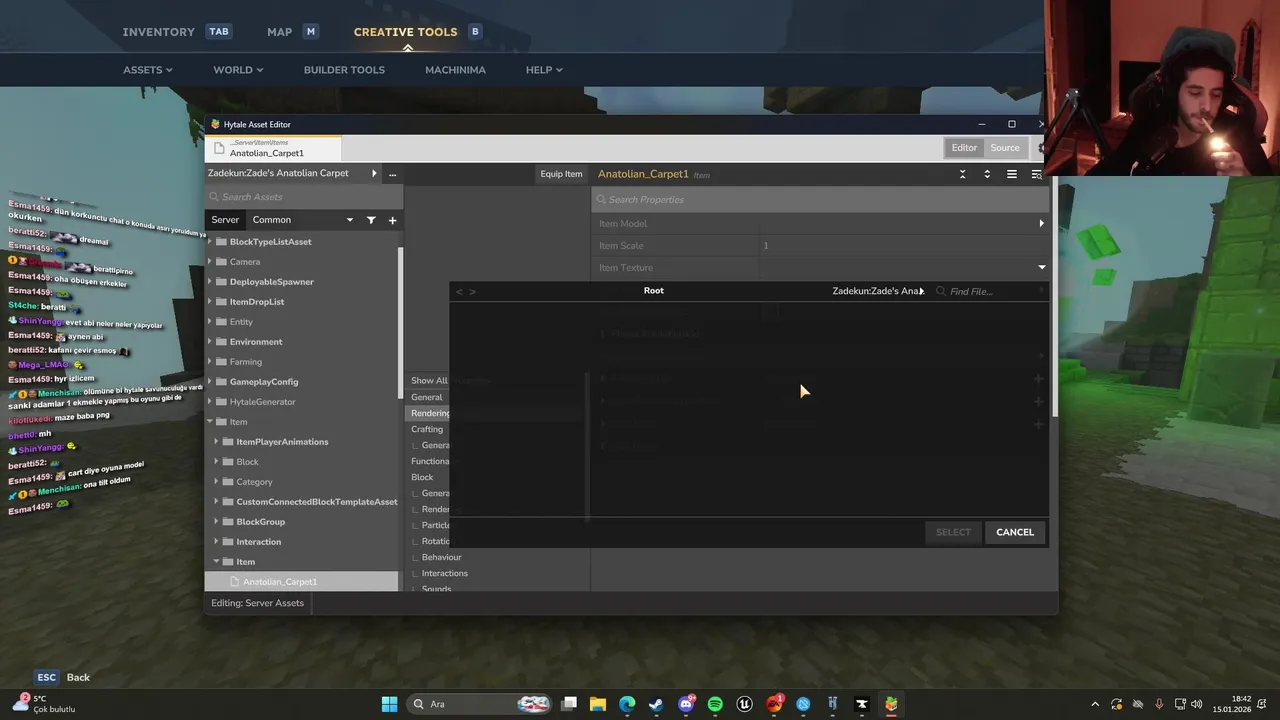
Task: Click the CANCEL button in file picker
Action: pos(1015,532)
